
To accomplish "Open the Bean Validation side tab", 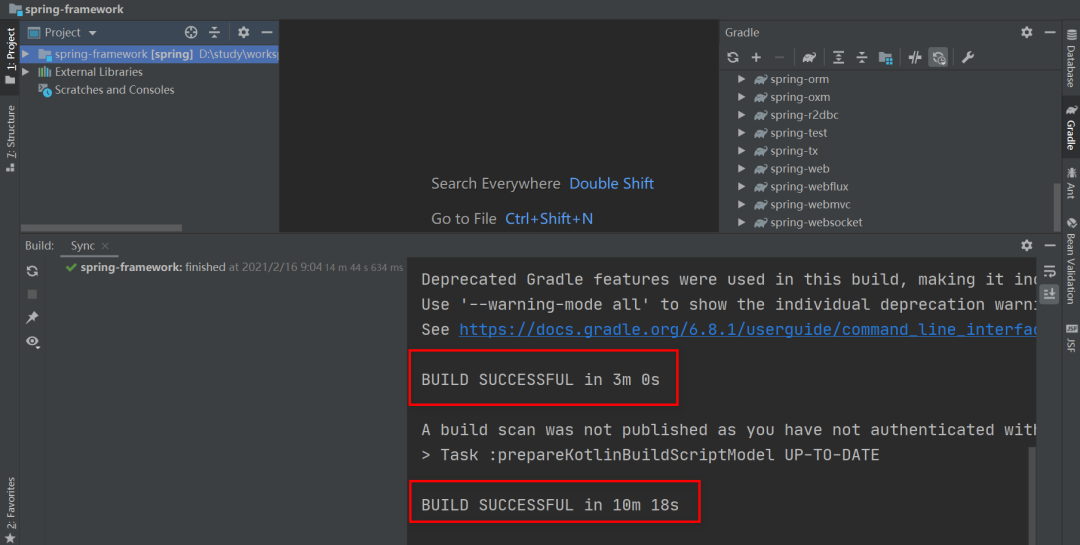I will 1071,260.
